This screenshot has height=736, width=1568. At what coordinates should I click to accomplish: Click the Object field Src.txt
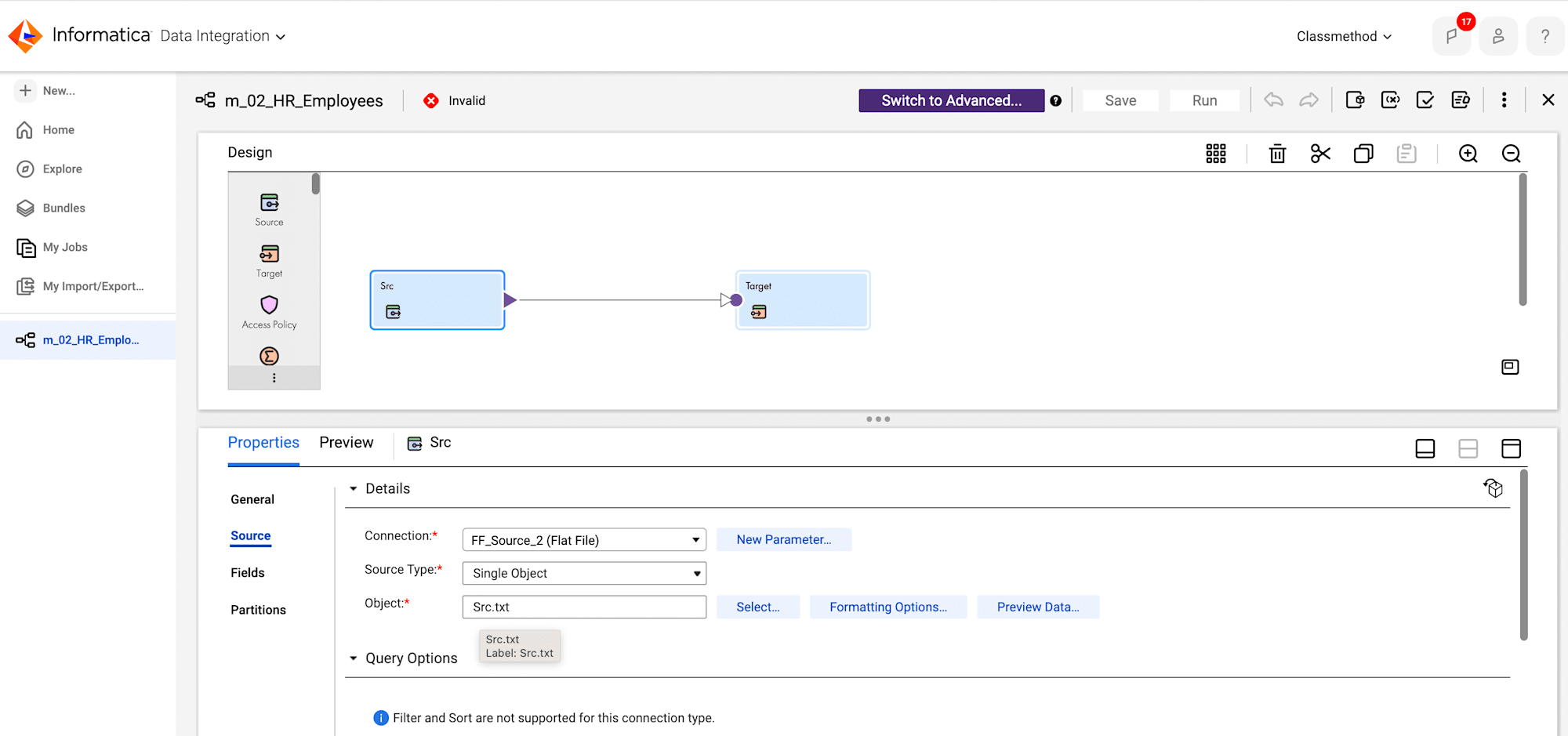tap(584, 607)
